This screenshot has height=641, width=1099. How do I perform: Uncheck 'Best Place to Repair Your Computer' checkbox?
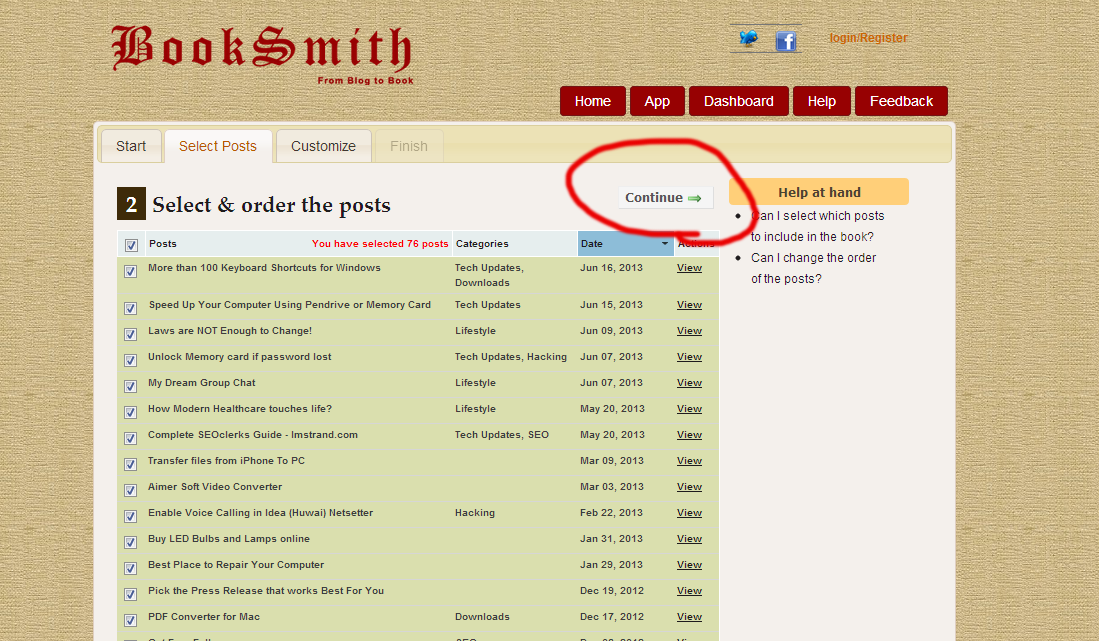pos(130,567)
